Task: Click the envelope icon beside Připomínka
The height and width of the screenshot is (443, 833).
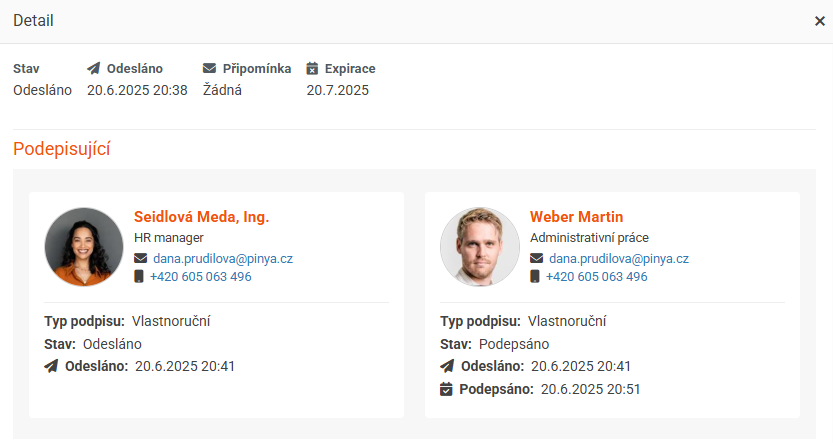Action: 209,69
